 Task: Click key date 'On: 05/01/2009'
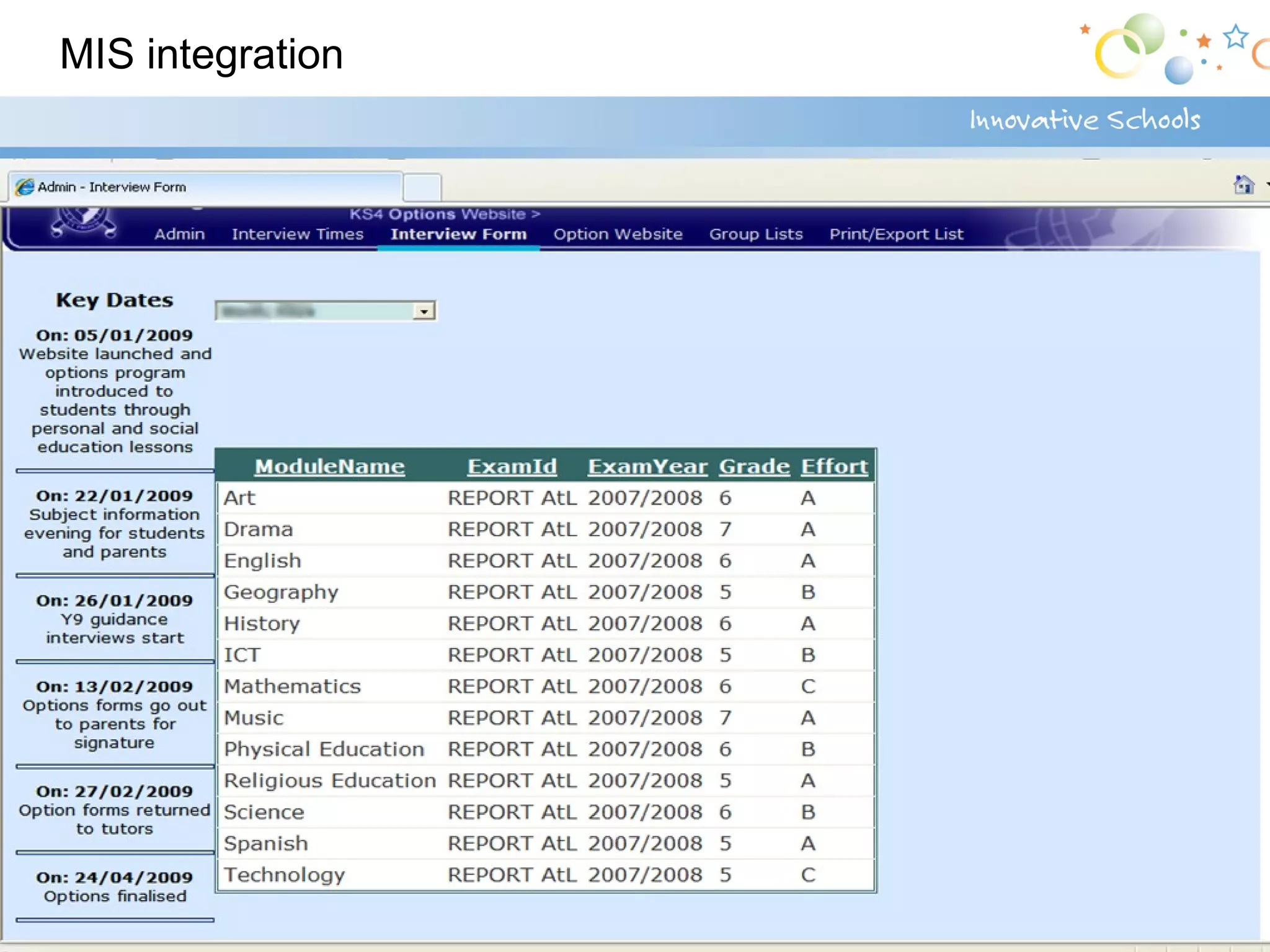115,335
